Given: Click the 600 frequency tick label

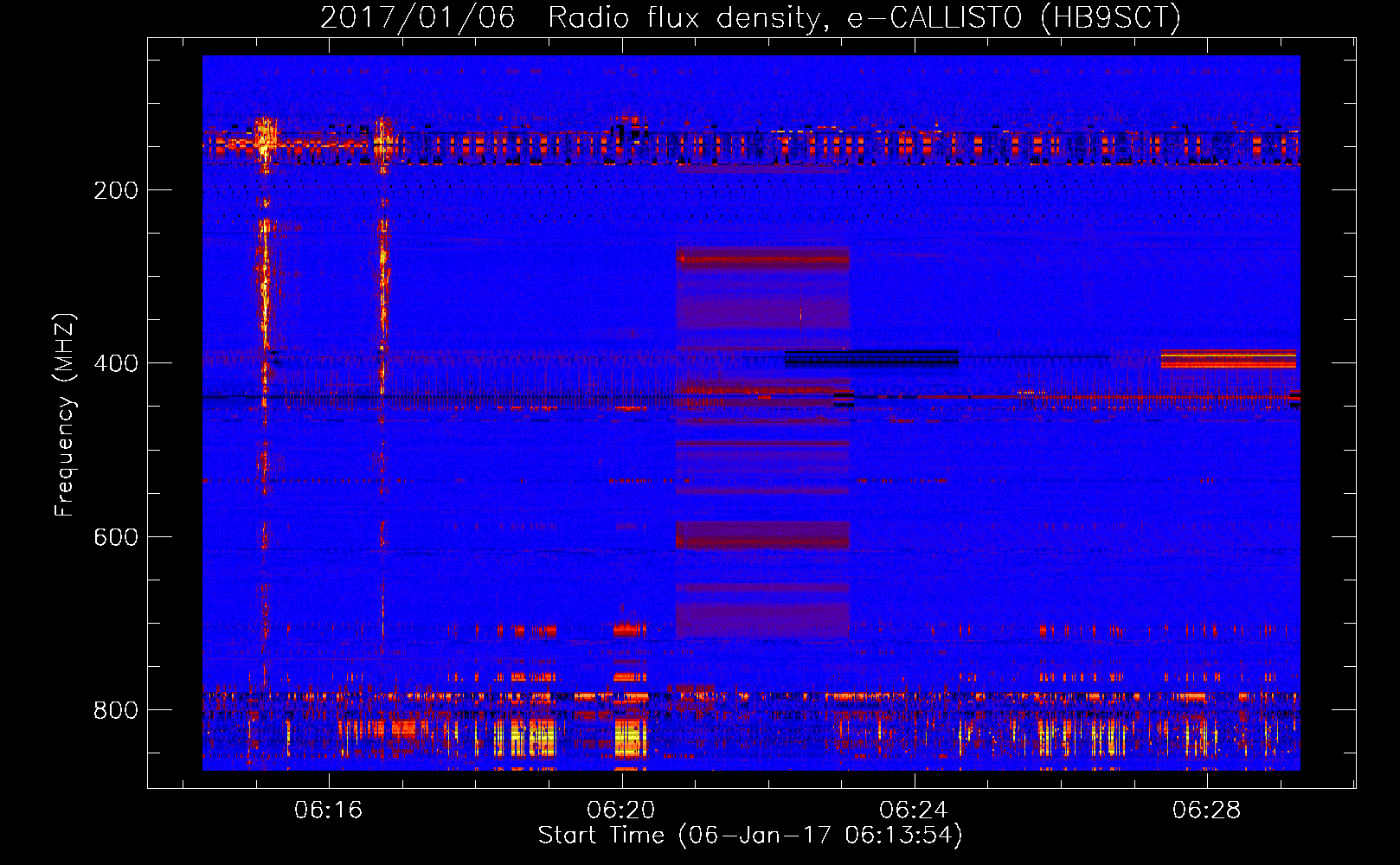Looking at the screenshot, I should [116, 537].
